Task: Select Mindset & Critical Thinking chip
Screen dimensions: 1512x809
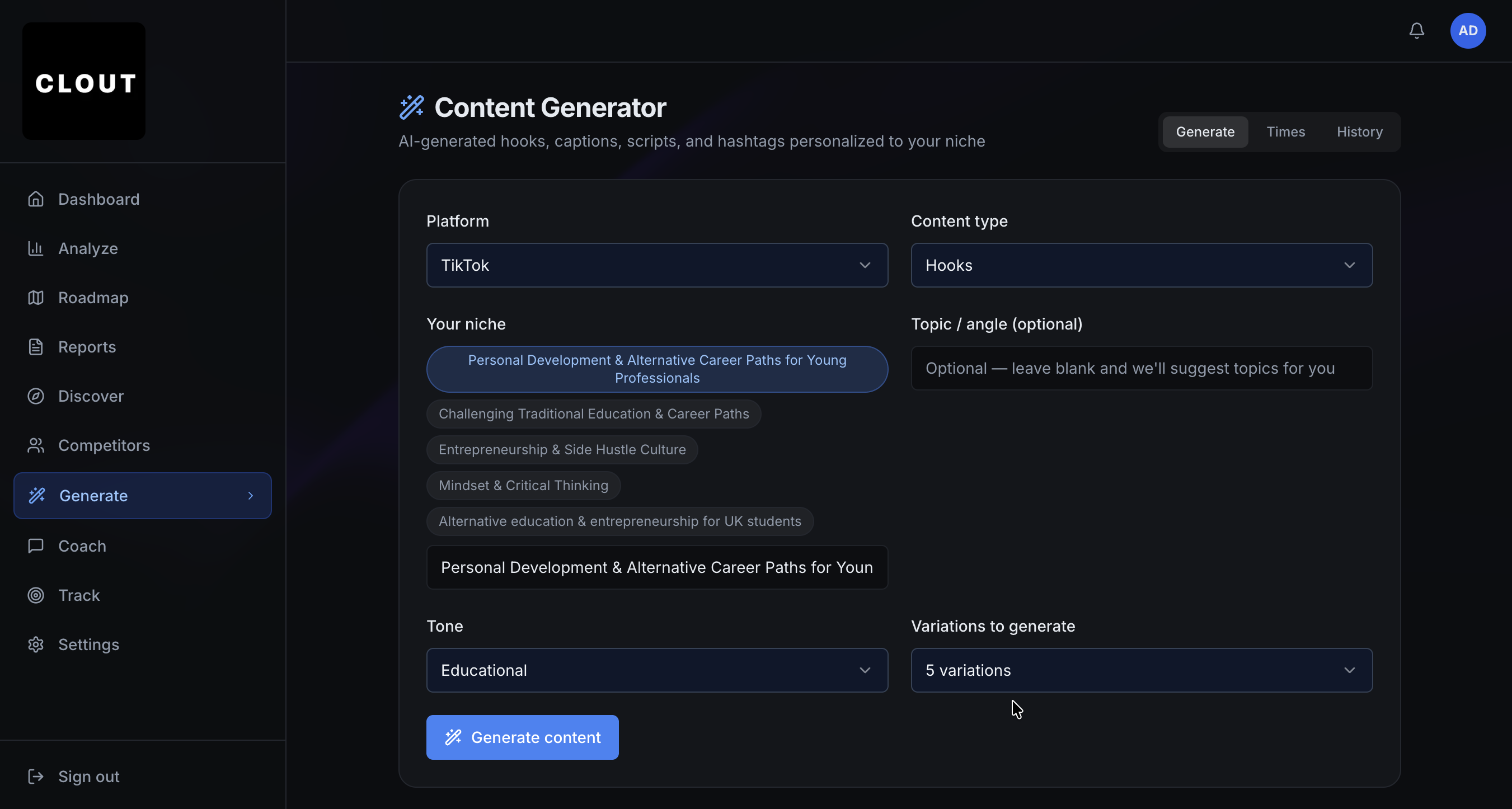Action: 523,485
